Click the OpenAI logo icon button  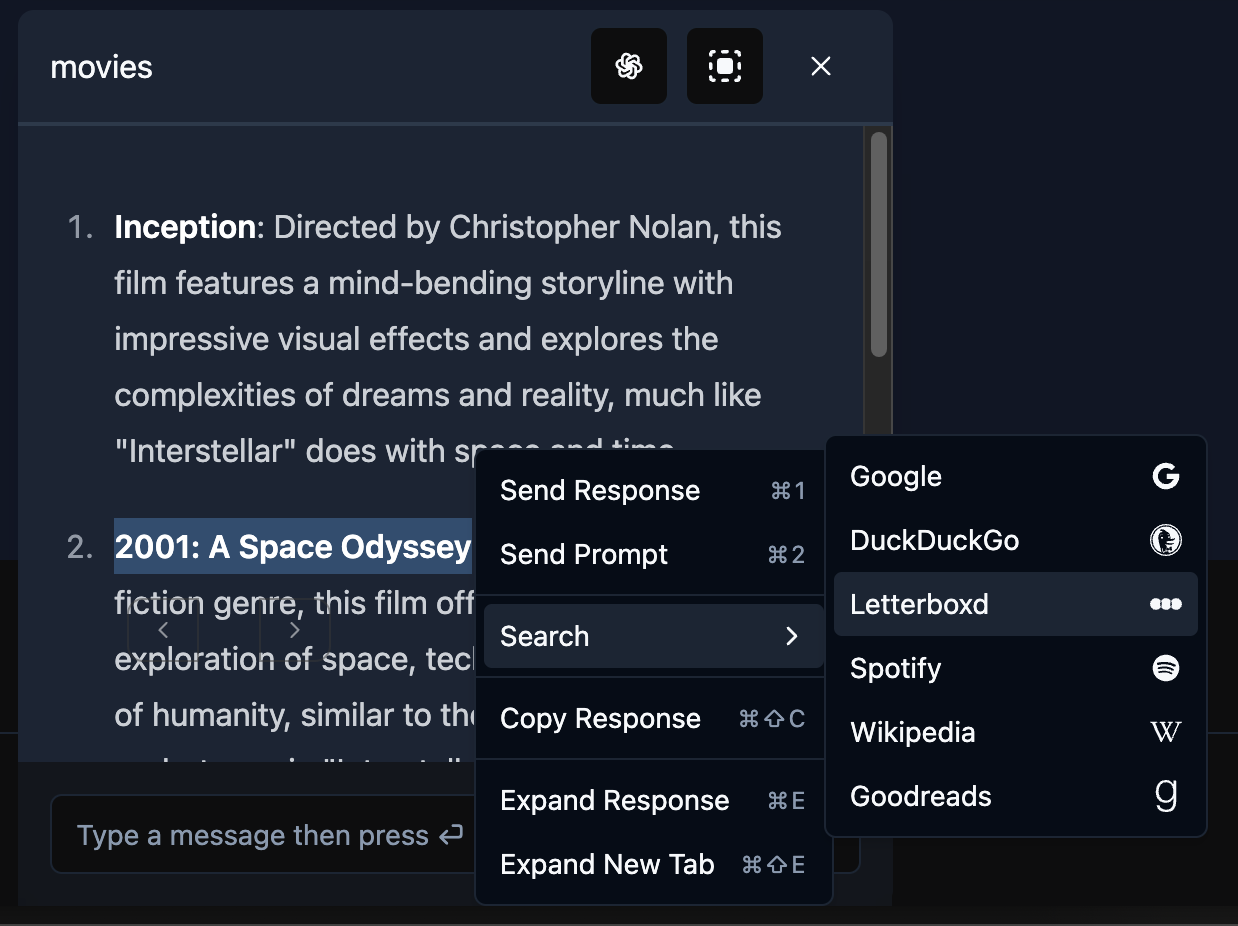(629, 66)
